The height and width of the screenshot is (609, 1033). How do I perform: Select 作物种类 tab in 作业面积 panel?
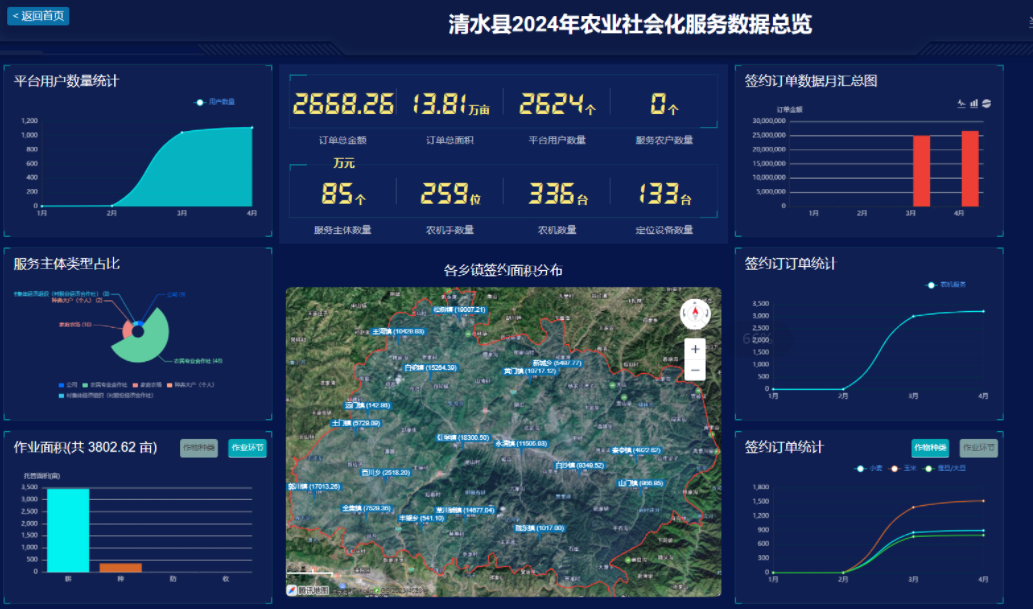199,448
